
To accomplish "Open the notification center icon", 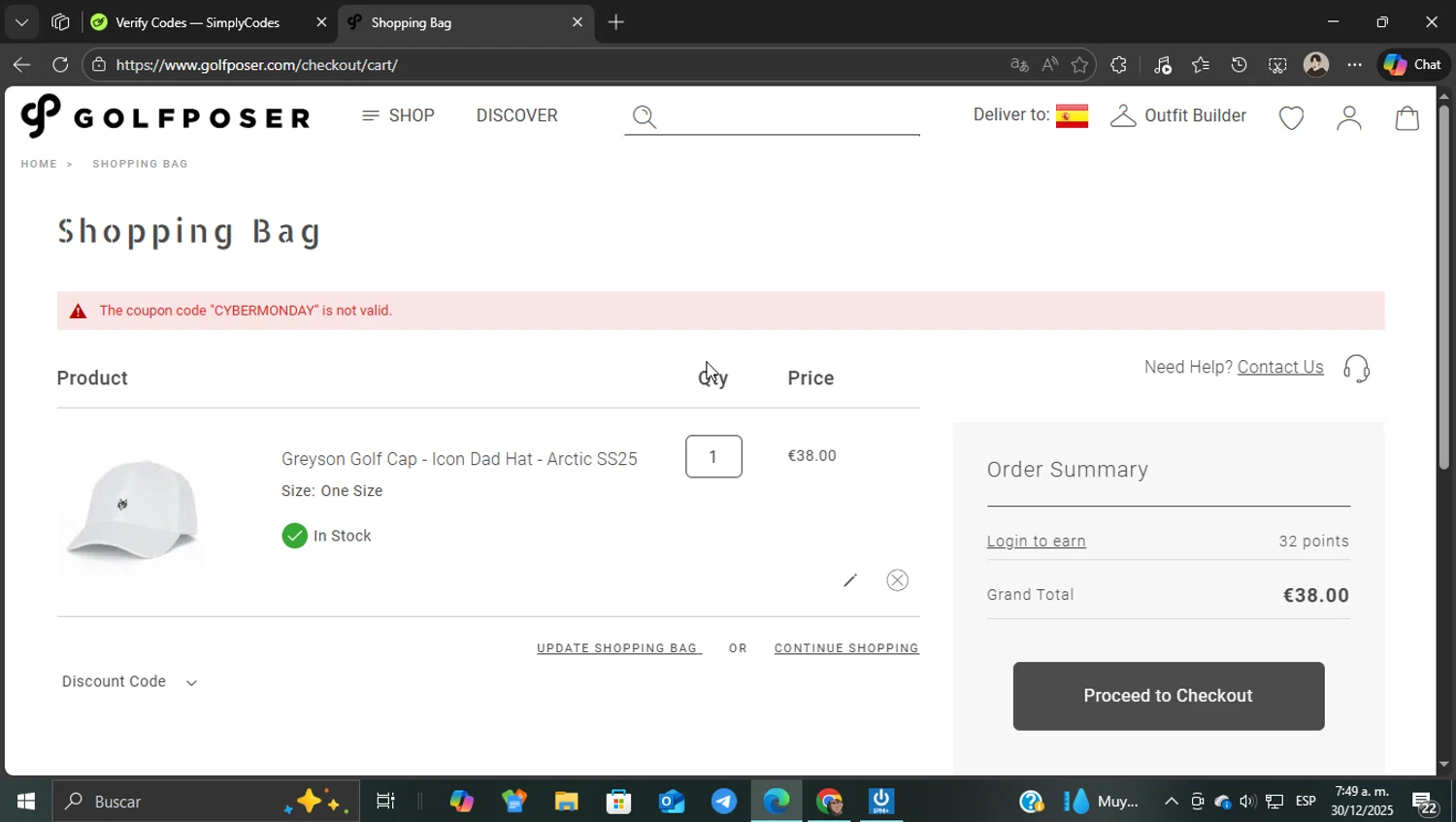I will 1425,803.
